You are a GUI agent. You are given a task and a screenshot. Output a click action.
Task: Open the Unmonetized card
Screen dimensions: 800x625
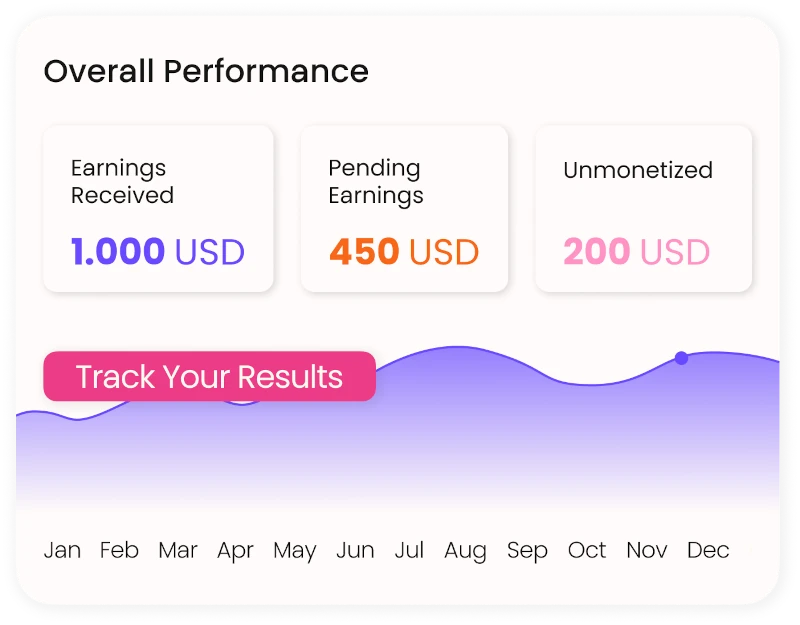point(643,209)
